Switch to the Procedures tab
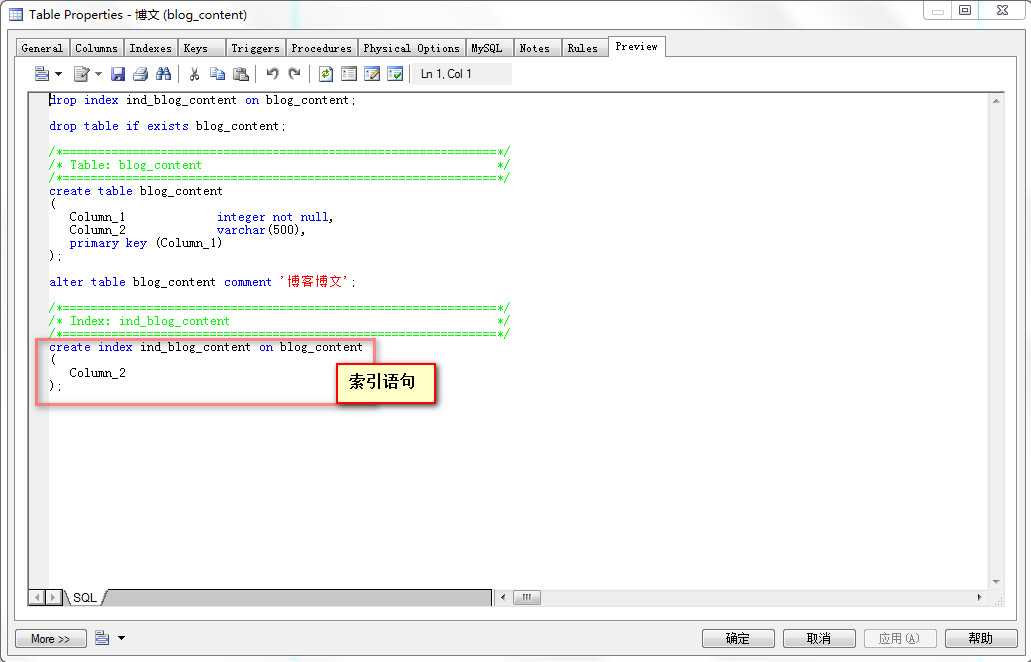The height and width of the screenshot is (662, 1031). [322, 48]
